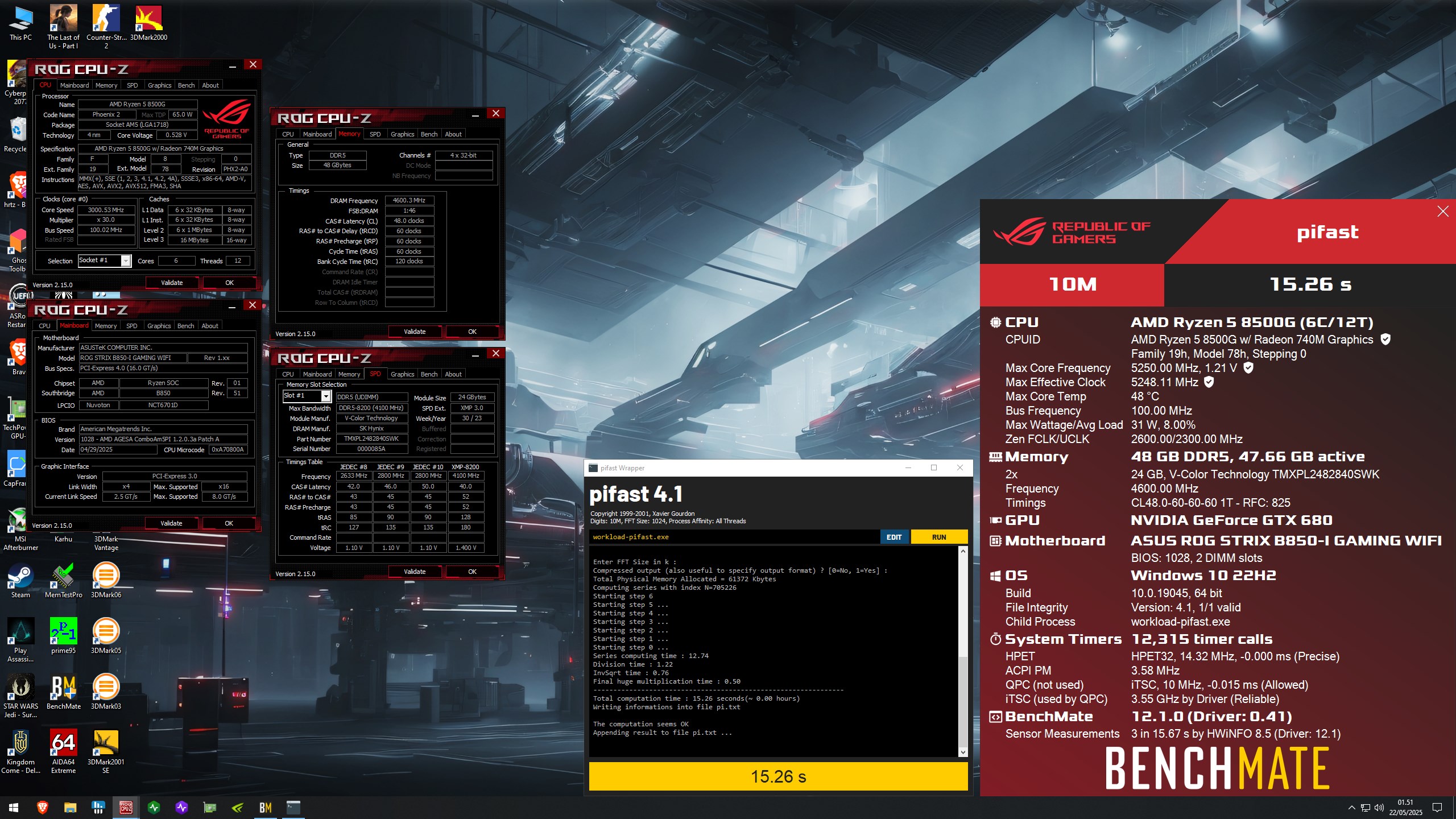Click scrollbar down arrow in pifast console
This screenshot has height=819, width=1456.
pos(963,752)
